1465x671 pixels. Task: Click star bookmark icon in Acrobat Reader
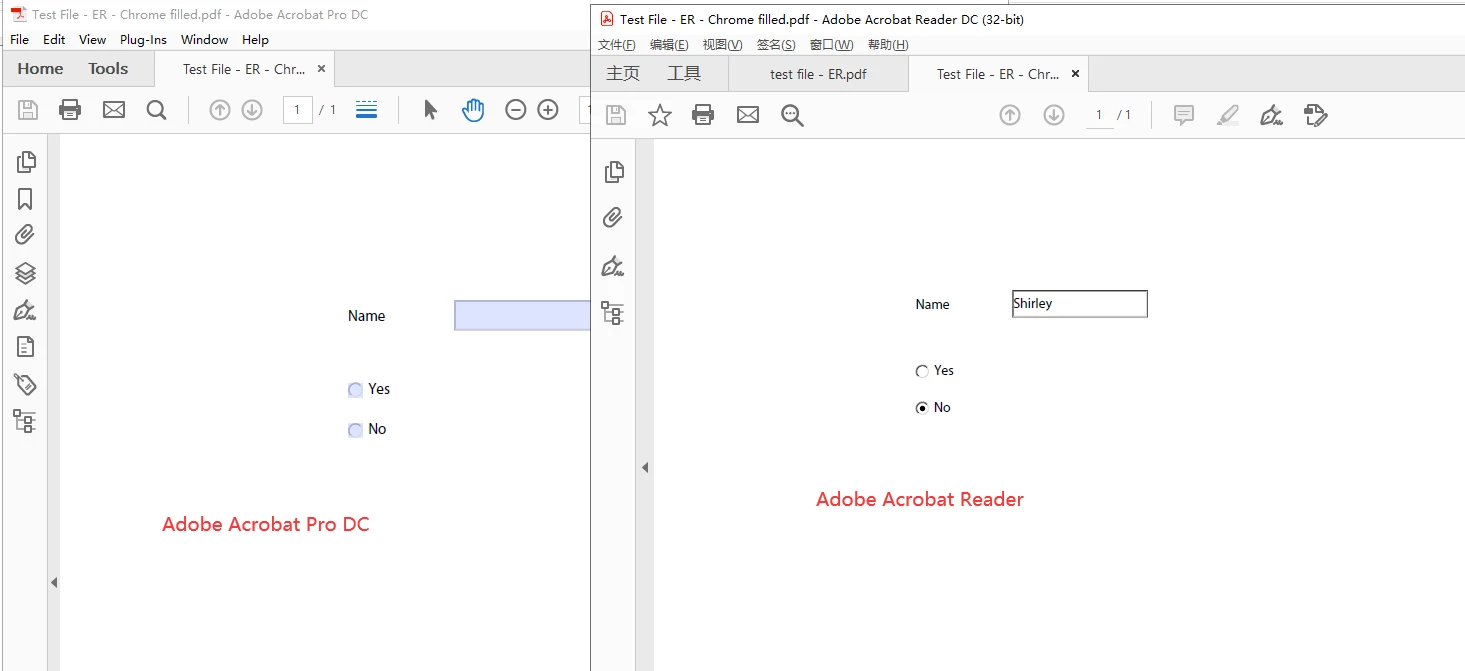click(660, 115)
